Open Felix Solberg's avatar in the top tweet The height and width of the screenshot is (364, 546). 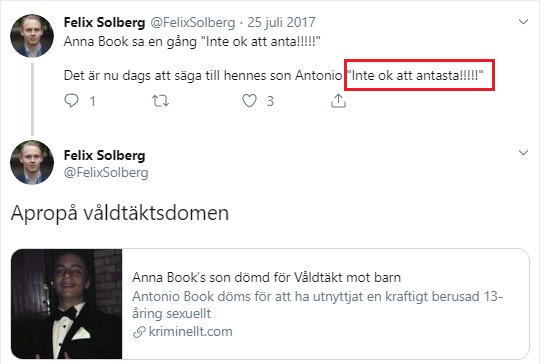click(x=32, y=36)
